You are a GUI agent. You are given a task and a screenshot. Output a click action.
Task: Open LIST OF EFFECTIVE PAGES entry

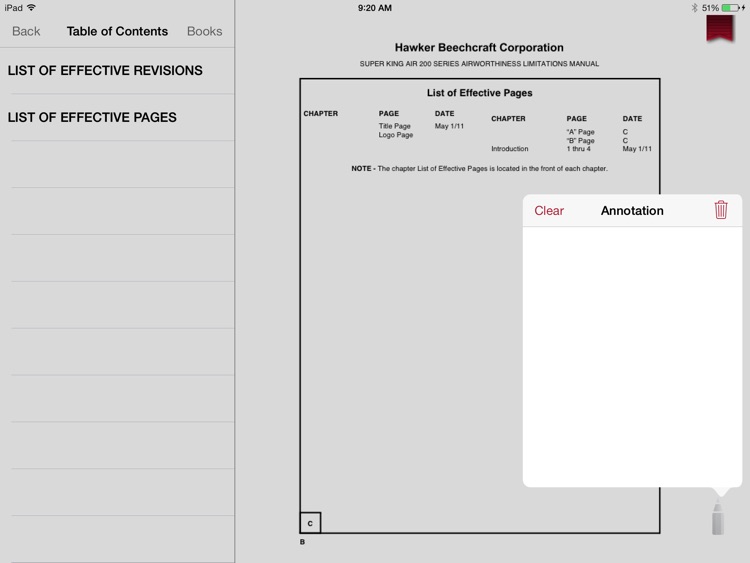(117, 117)
